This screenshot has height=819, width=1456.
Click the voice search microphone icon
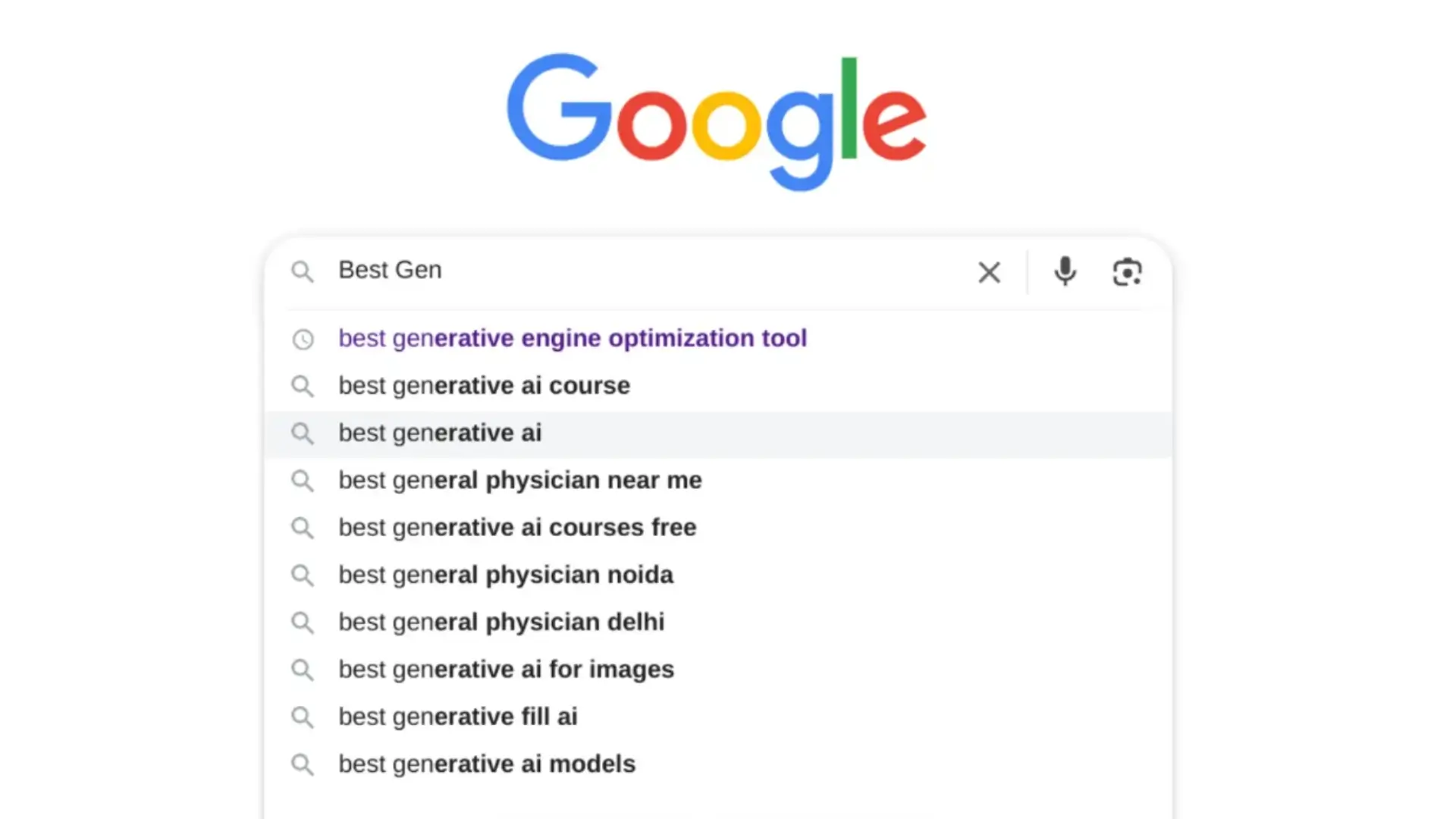tap(1065, 271)
